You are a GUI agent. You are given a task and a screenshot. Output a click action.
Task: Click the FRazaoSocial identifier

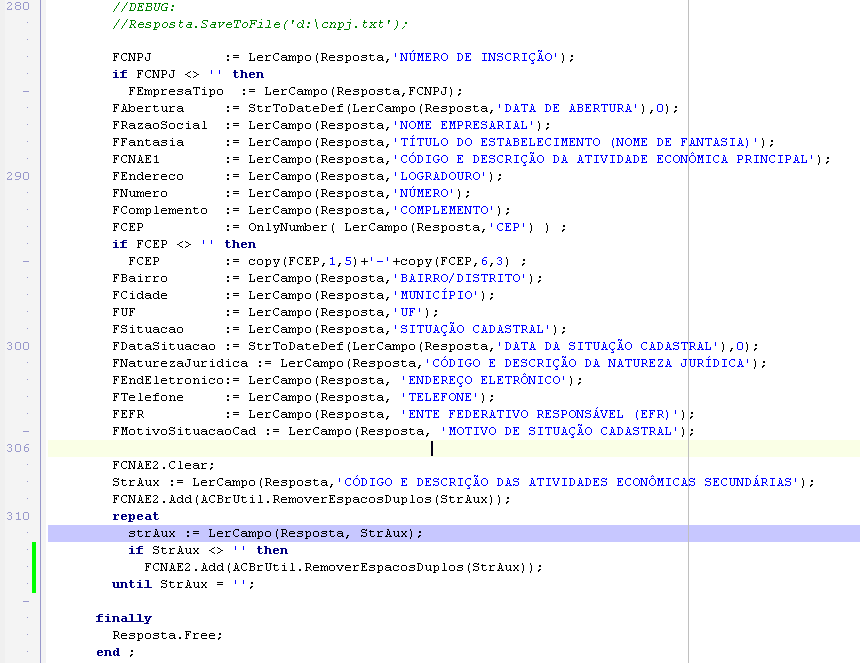pyautogui.click(x=160, y=125)
